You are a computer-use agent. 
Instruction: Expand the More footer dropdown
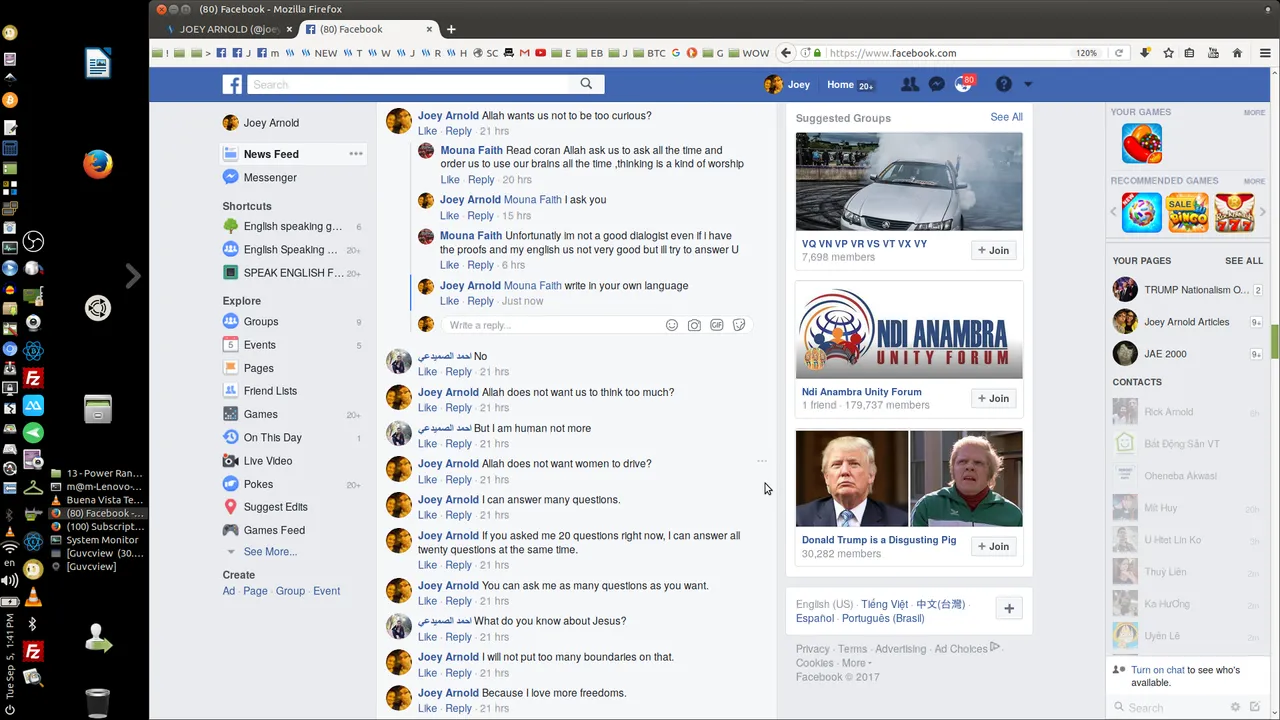pos(856,663)
